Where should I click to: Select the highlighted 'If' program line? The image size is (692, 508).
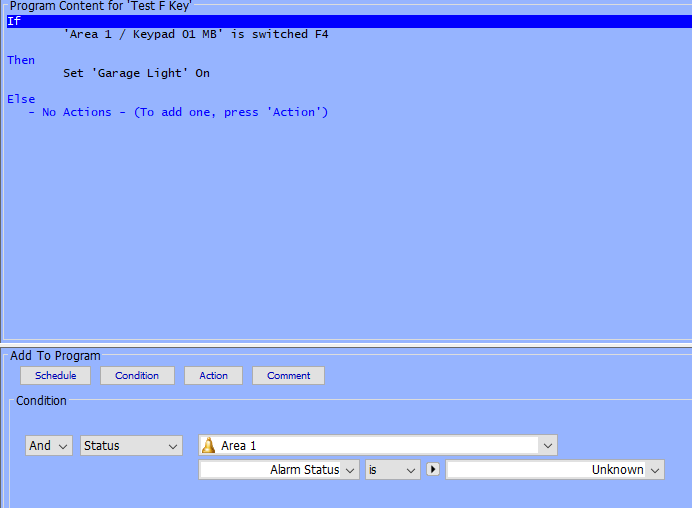[349, 21]
